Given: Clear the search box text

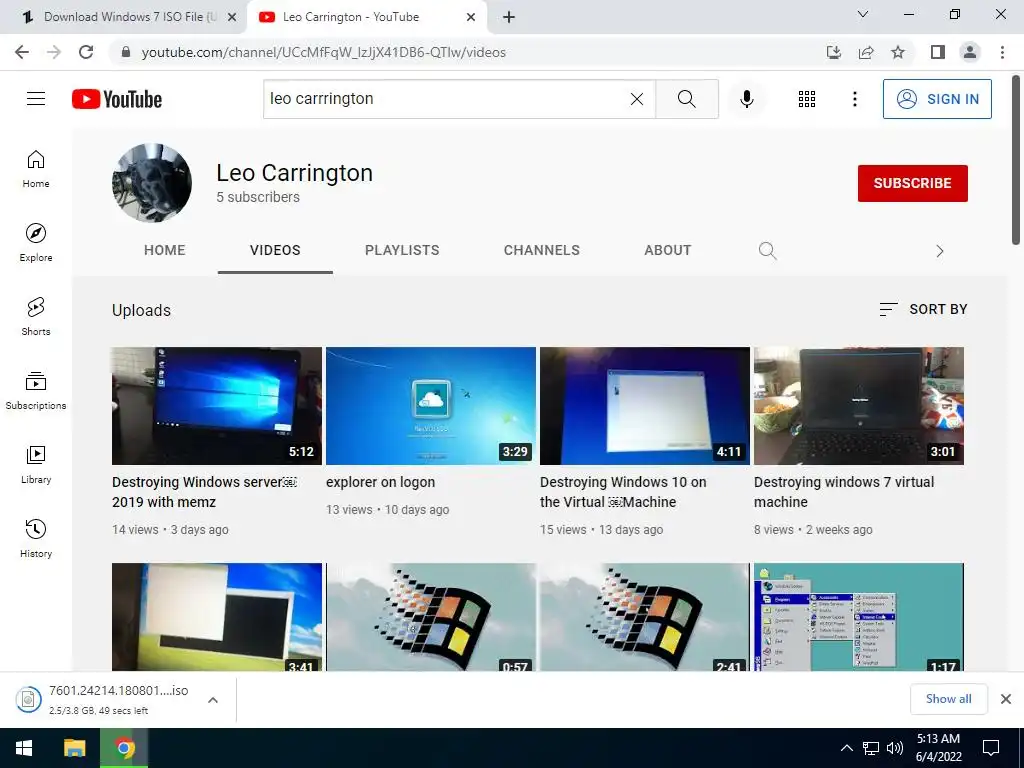Looking at the screenshot, I should (x=637, y=99).
